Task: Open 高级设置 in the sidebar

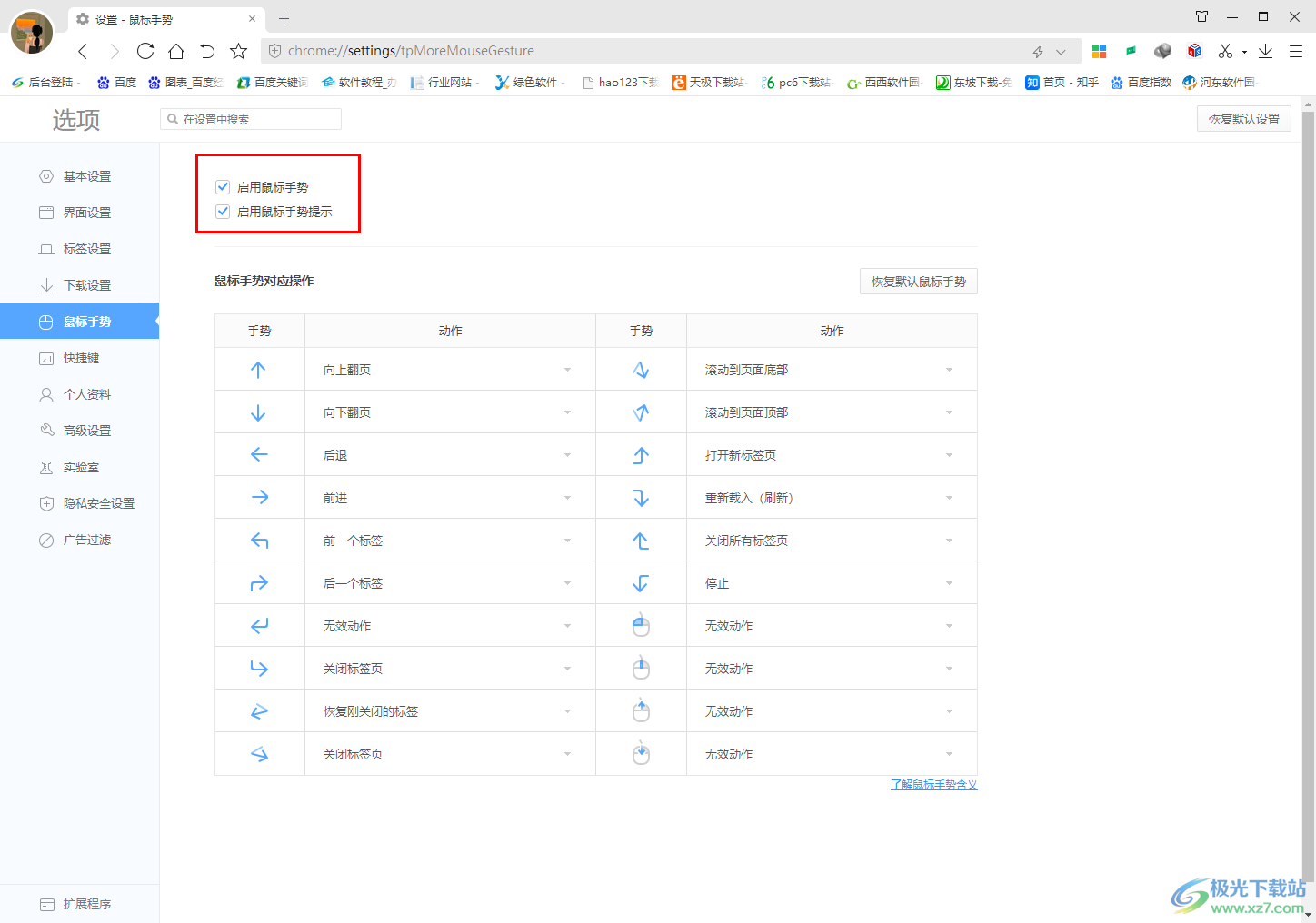Action: (x=79, y=431)
